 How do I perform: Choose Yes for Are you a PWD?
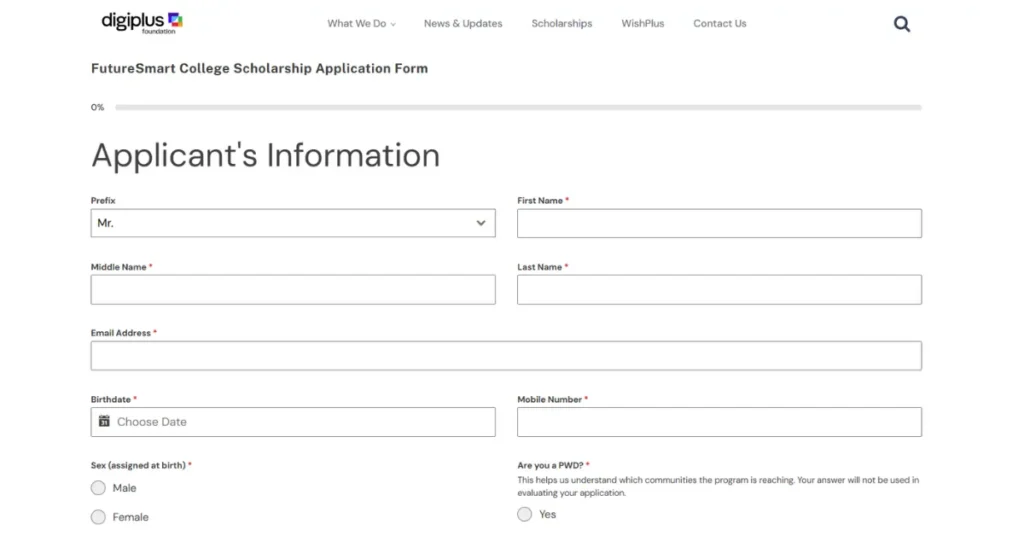(x=524, y=514)
